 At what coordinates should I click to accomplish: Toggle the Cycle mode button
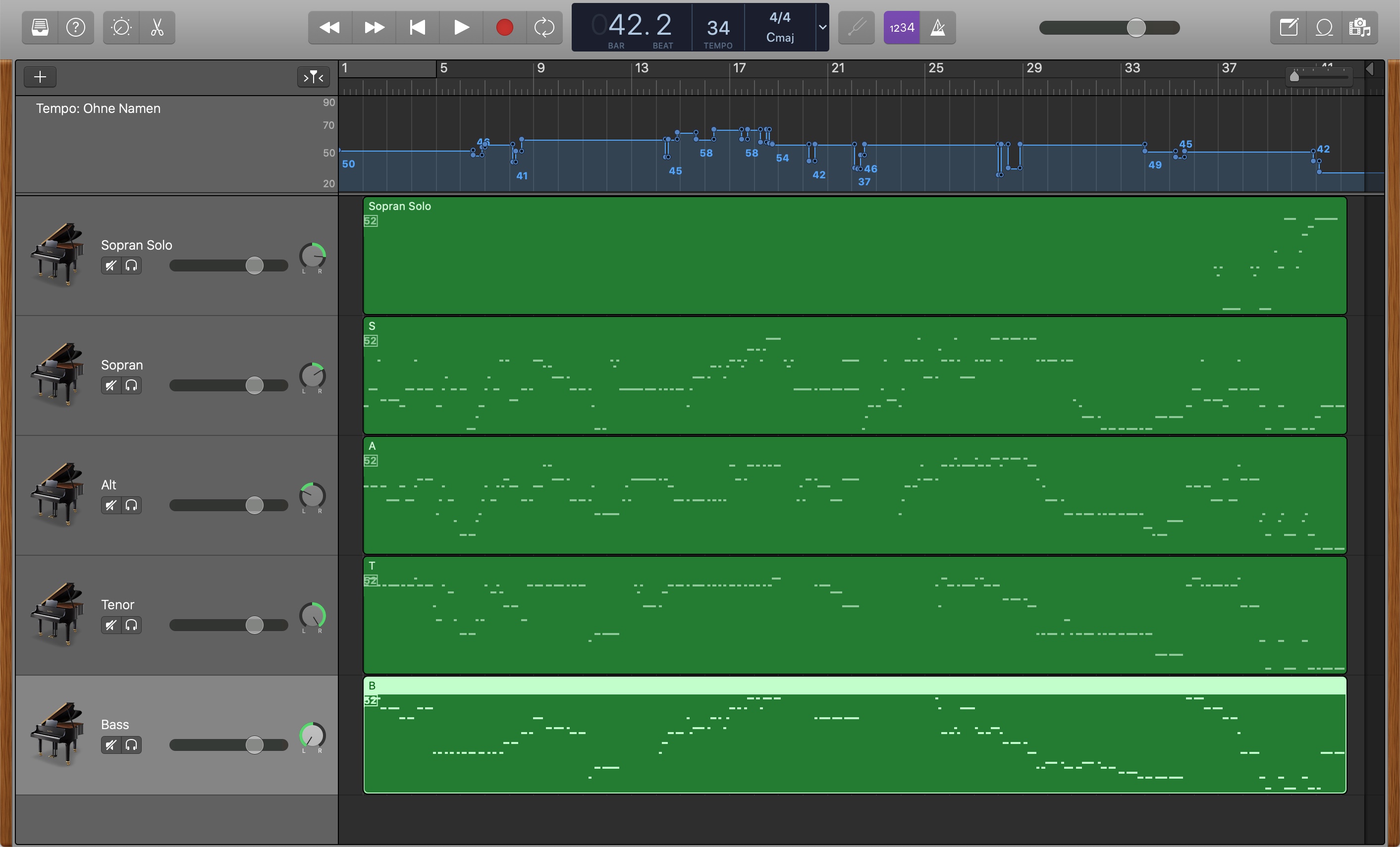click(x=544, y=27)
